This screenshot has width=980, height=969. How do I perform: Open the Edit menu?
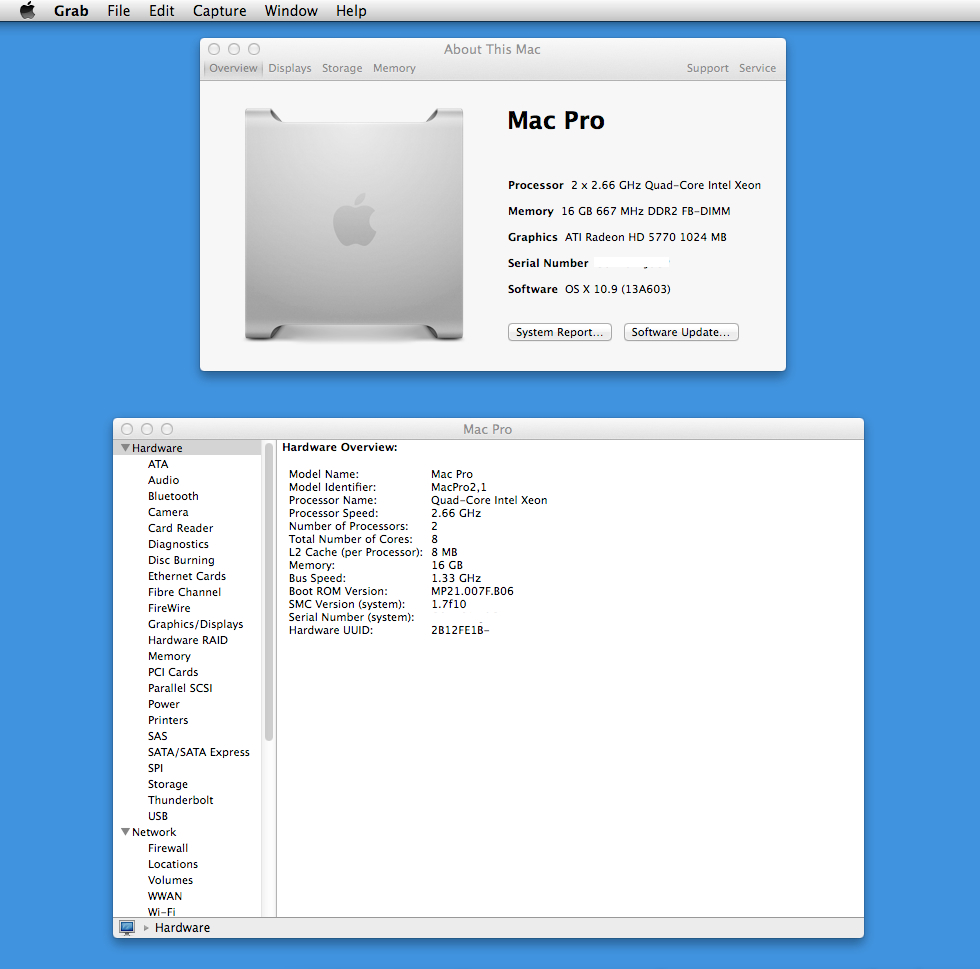[x=161, y=11]
